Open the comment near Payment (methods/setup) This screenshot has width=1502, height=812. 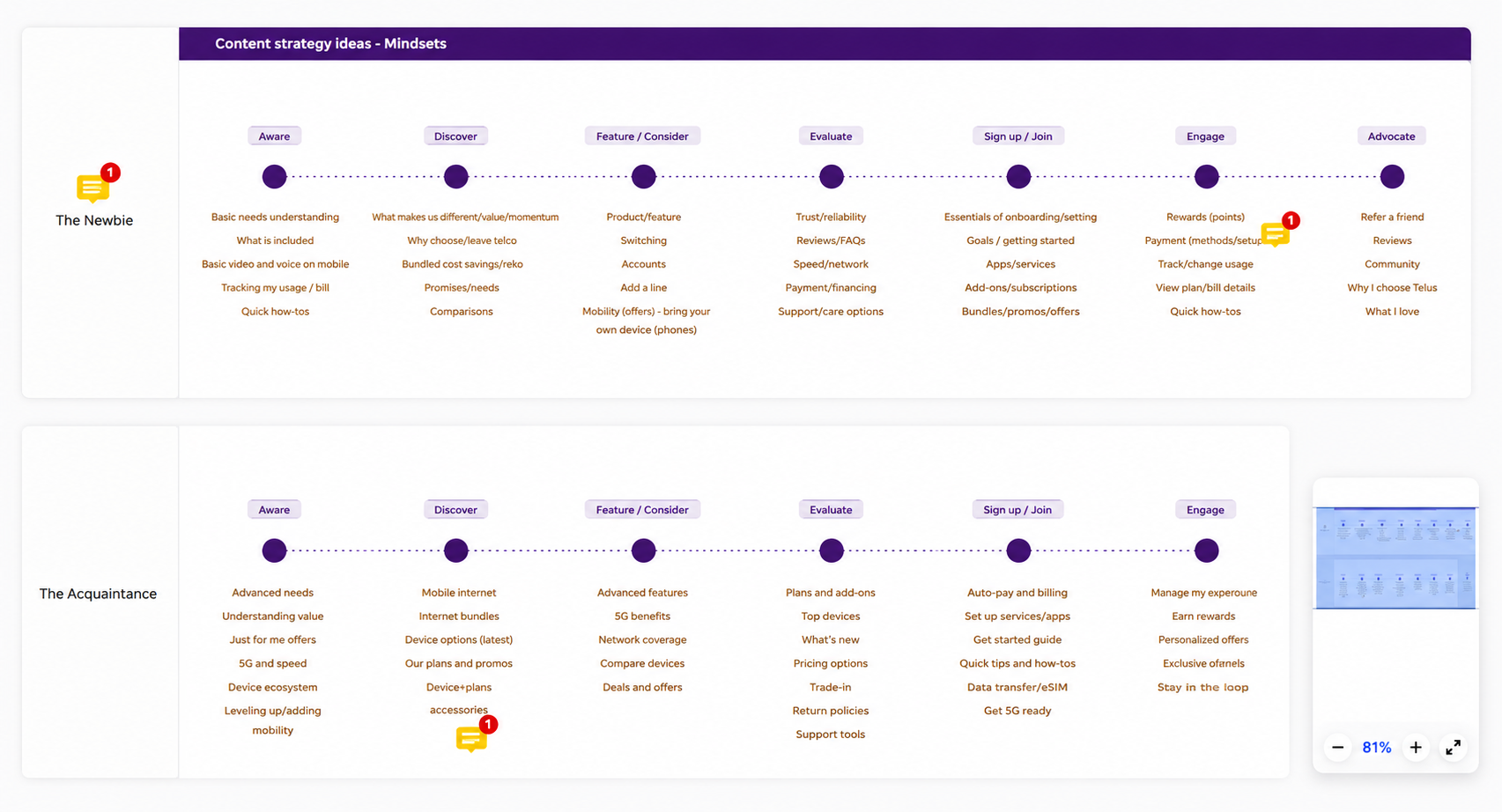tap(1276, 233)
